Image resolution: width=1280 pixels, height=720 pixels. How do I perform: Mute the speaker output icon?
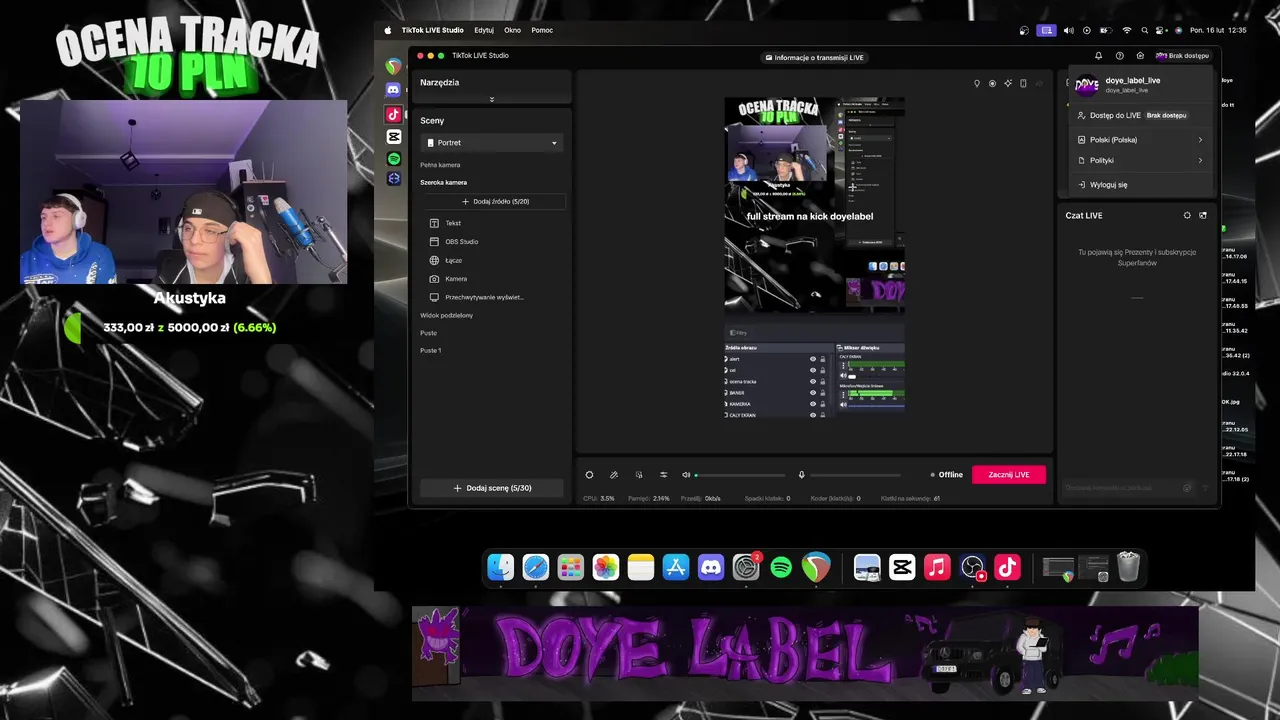(x=686, y=475)
